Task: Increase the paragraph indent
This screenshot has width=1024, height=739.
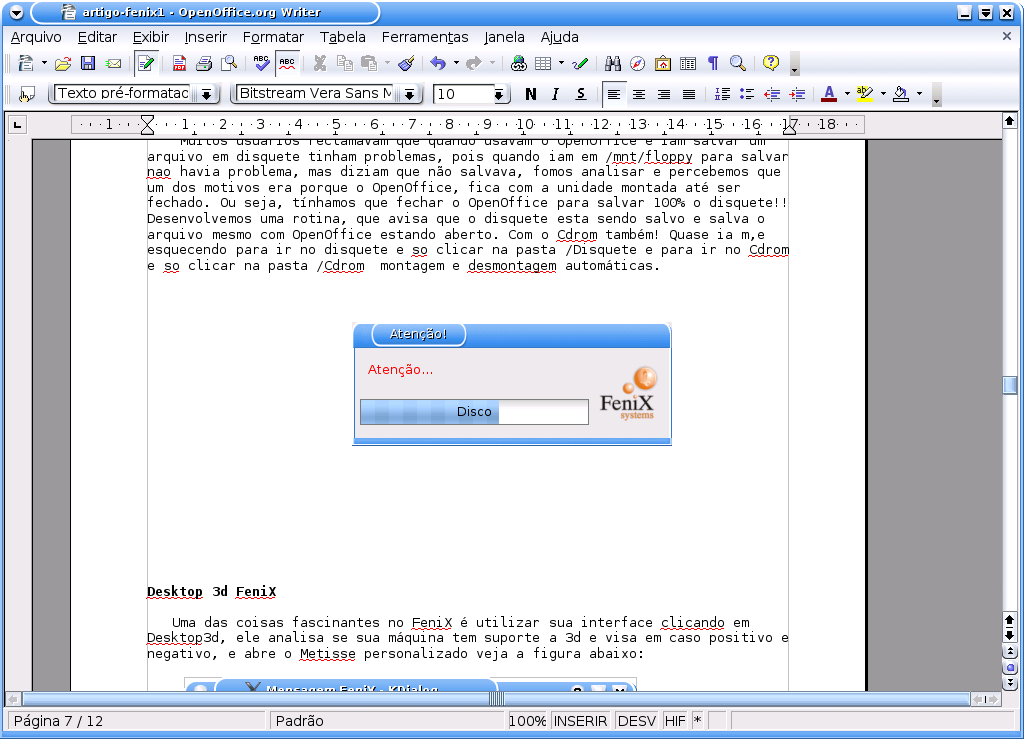Action: point(797,95)
